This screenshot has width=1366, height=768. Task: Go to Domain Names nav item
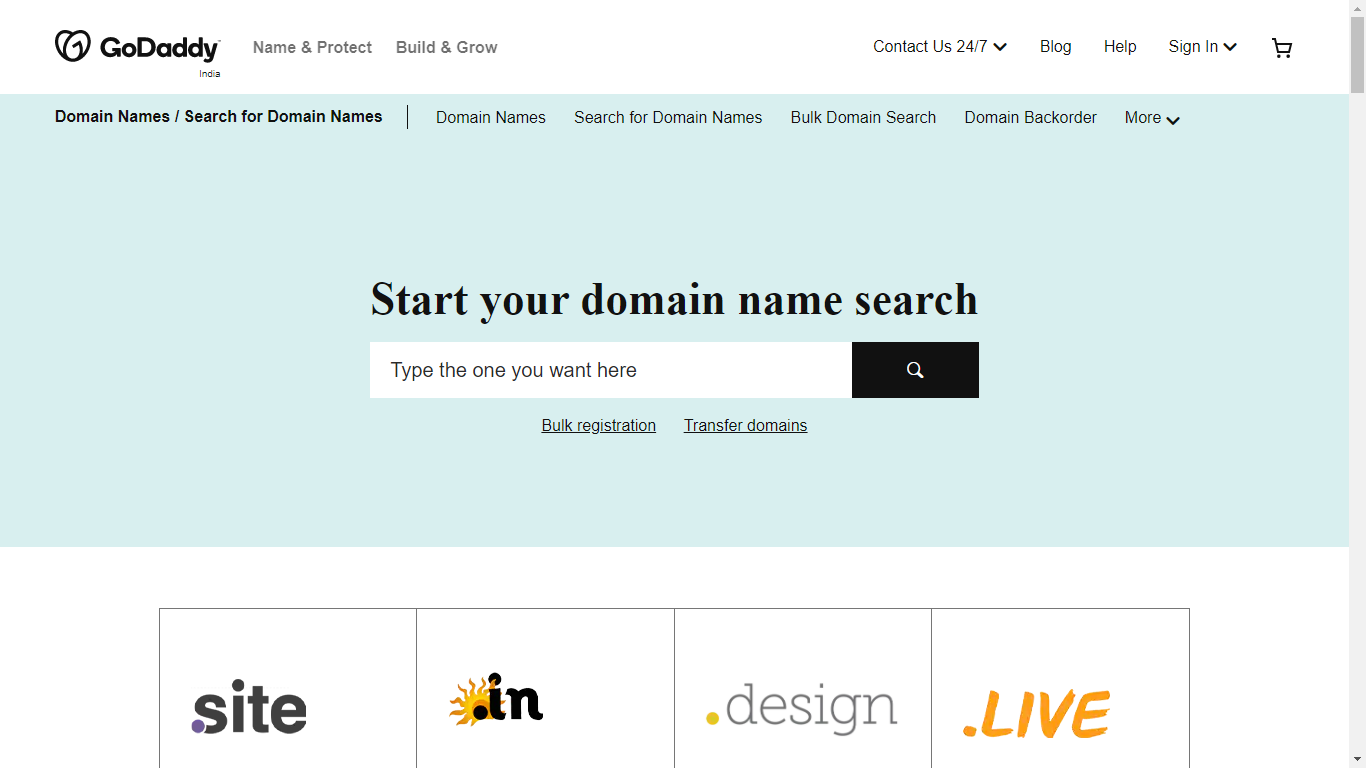(x=491, y=118)
